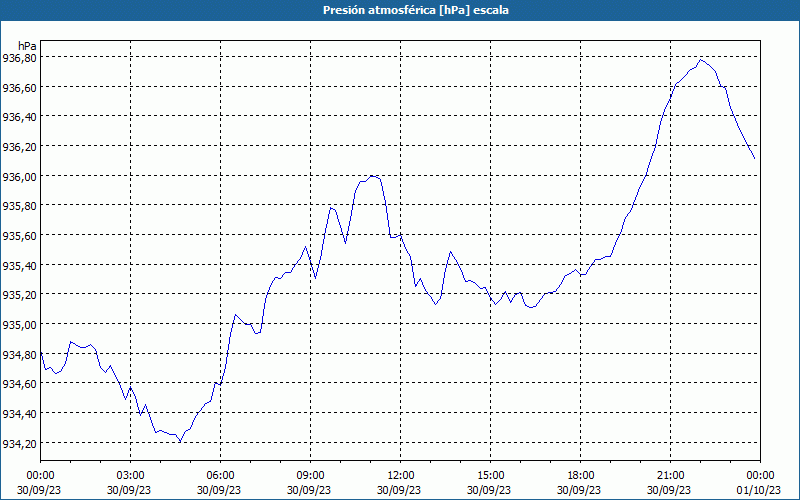Click the 15:00 time axis label
This screenshot has height=500, width=800.
point(490,476)
